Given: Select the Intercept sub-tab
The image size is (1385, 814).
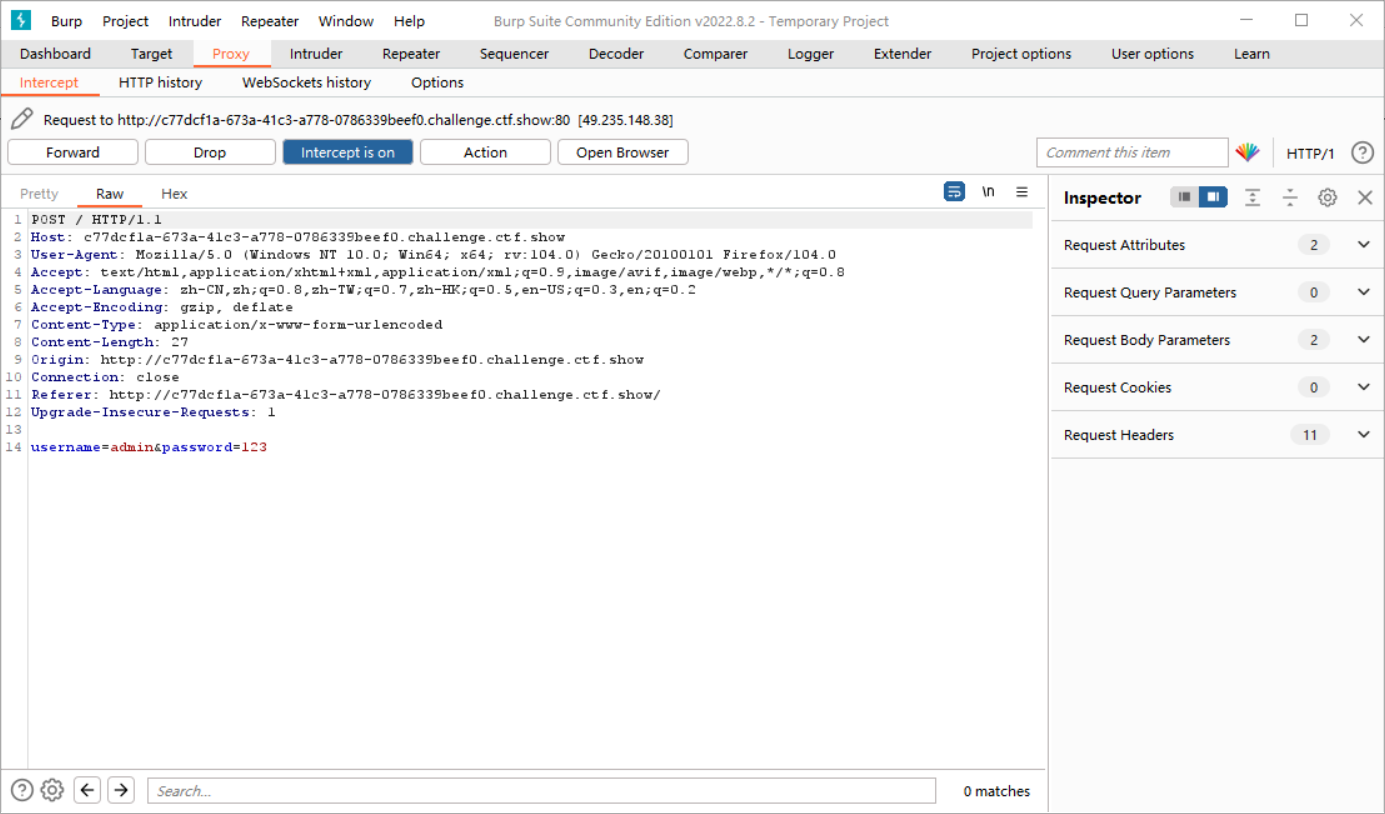Looking at the screenshot, I should [49, 82].
